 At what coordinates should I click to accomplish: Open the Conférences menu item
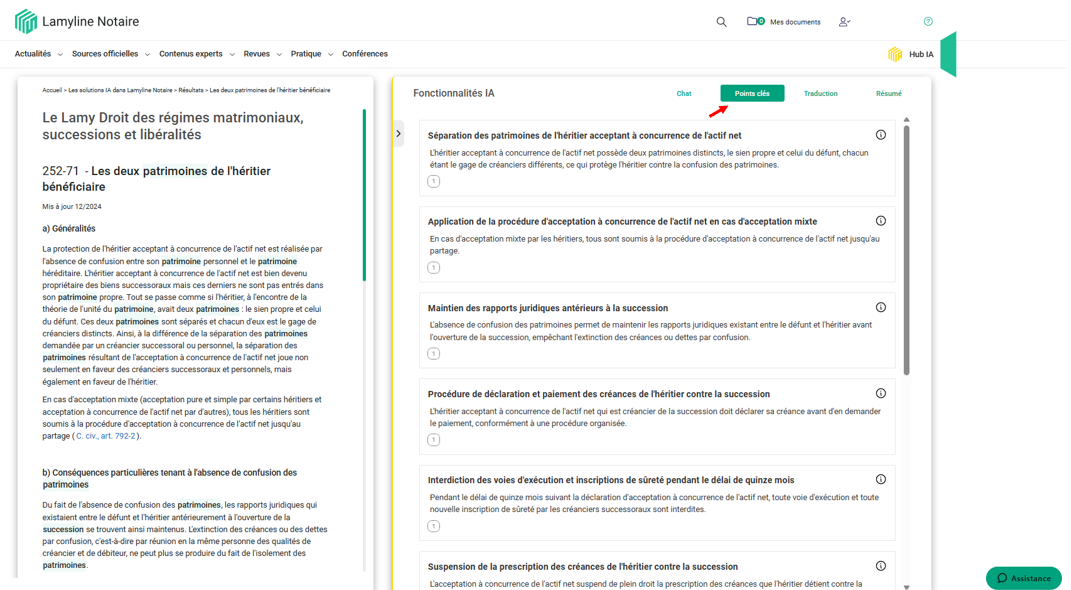(364, 54)
